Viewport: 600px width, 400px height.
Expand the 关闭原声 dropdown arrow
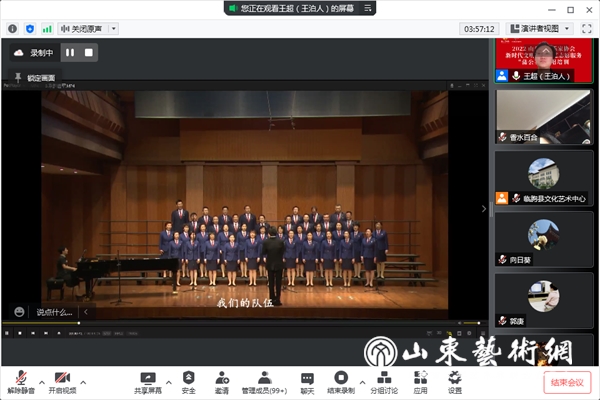[x=113, y=29]
